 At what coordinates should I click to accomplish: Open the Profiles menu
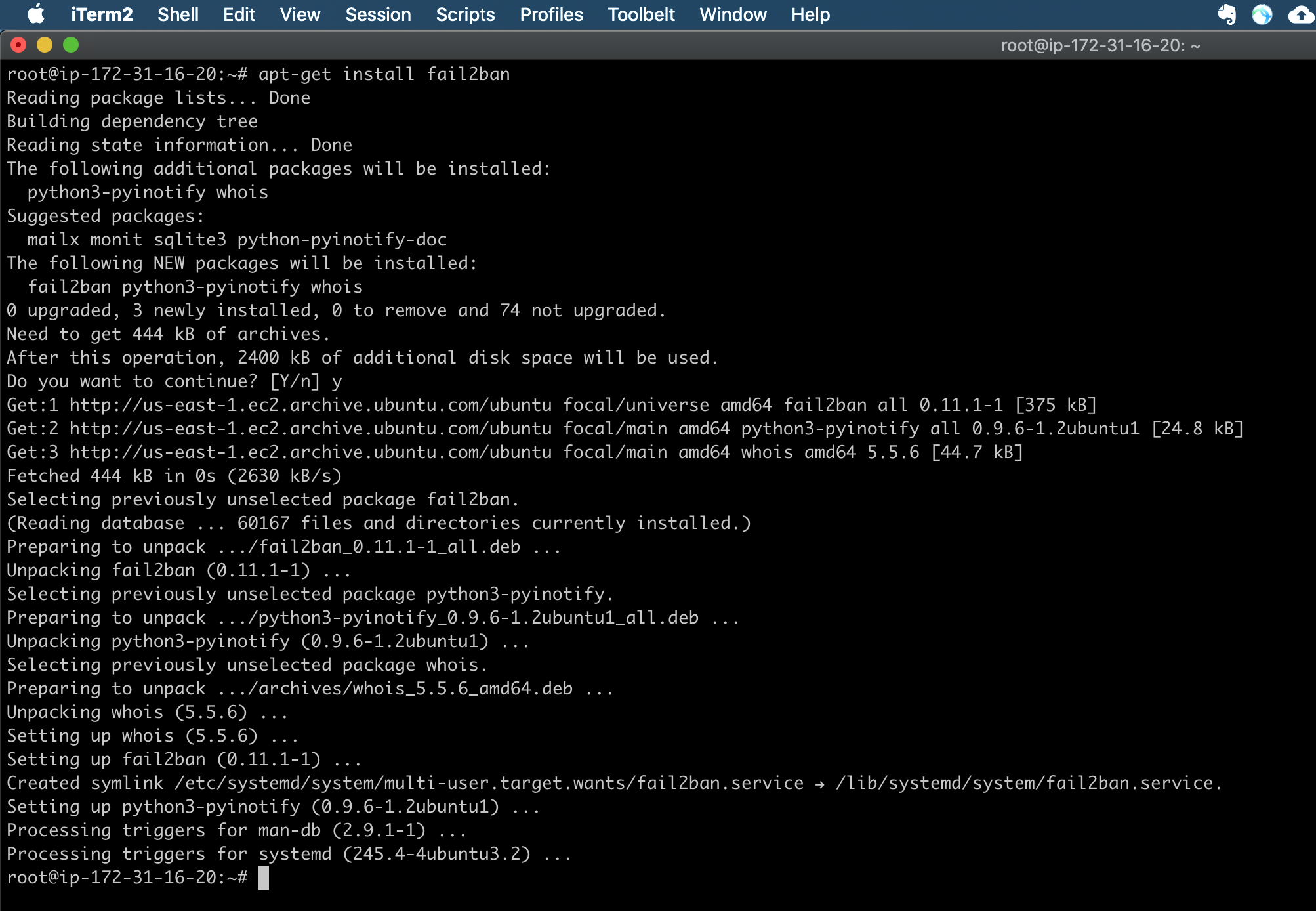click(x=551, y=14)
